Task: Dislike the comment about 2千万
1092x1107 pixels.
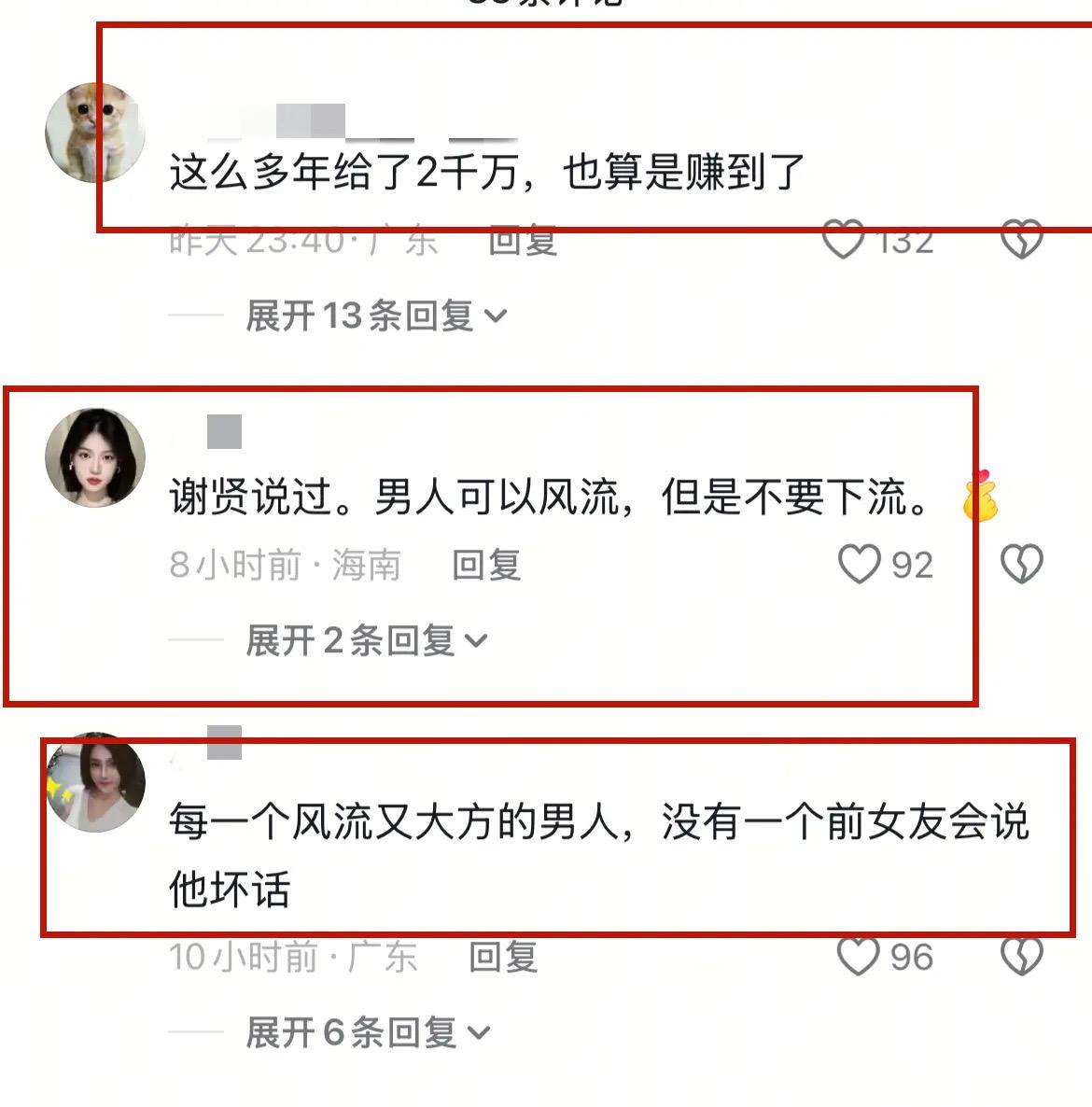Action: (1021, 239)
